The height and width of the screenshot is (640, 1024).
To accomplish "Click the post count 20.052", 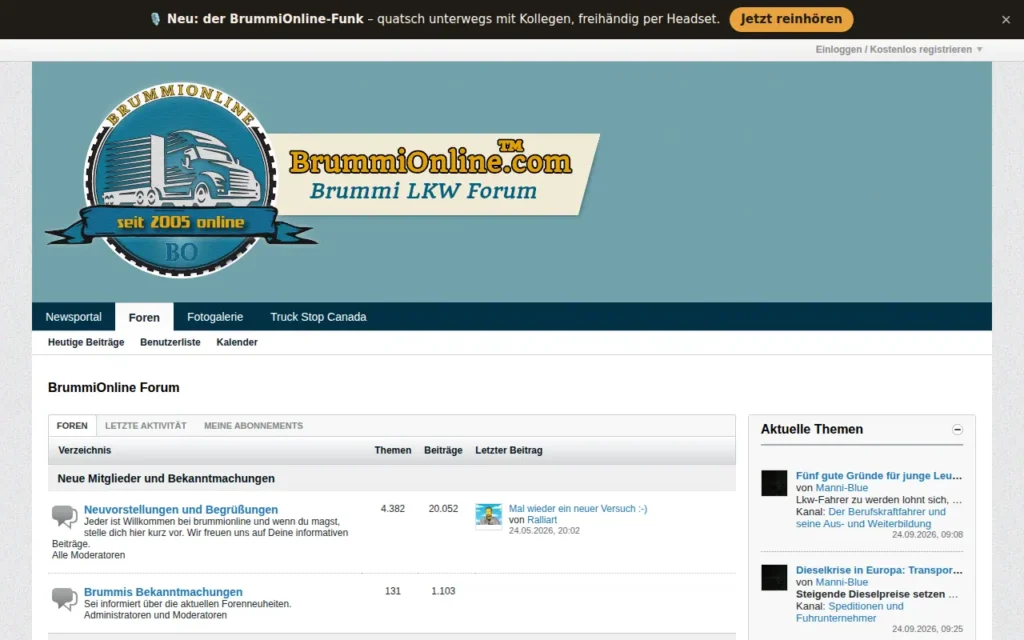I will pyautogui.click(x=443, y=509).
